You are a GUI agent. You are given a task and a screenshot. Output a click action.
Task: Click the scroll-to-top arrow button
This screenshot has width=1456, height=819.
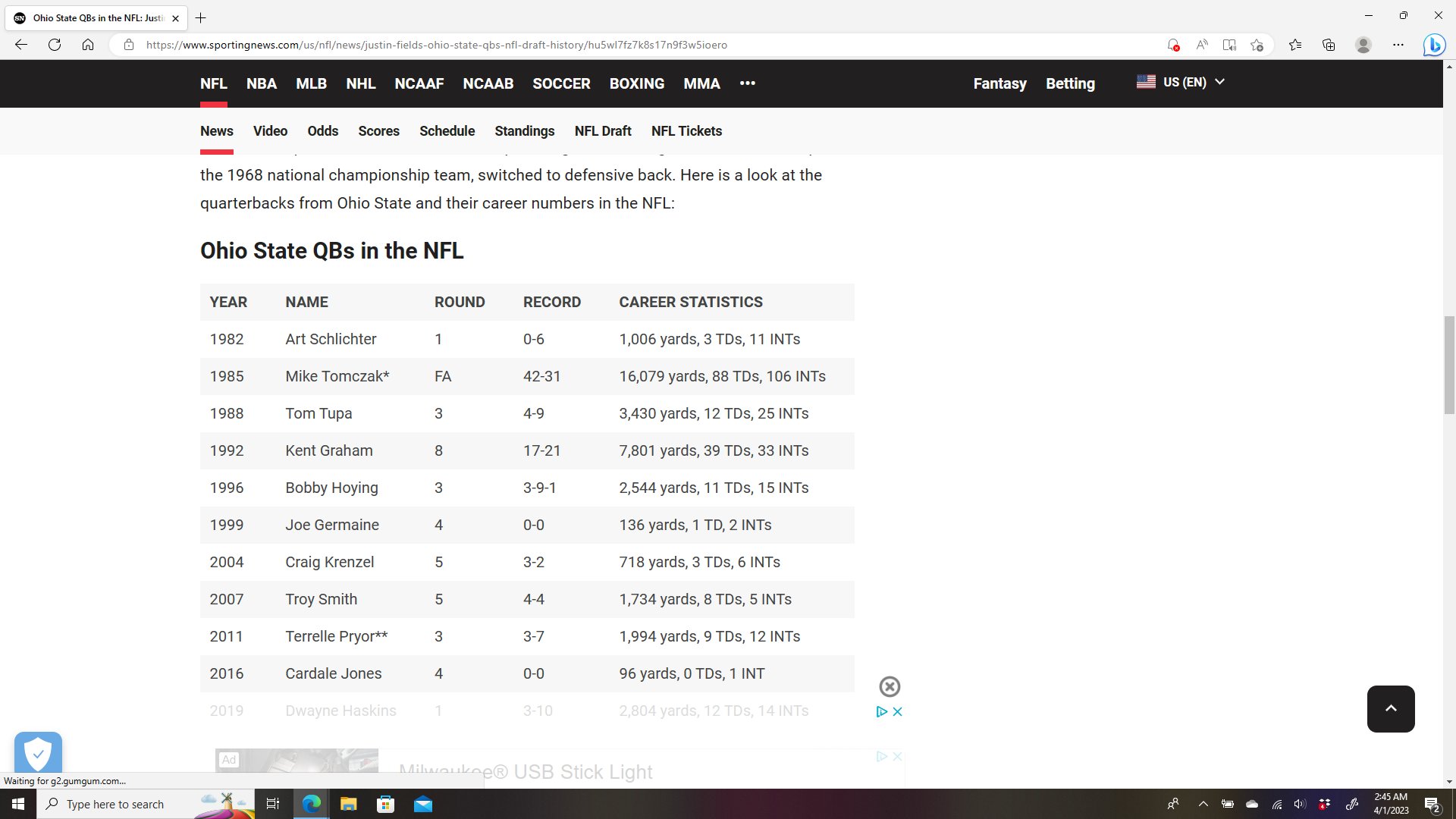1391,708
